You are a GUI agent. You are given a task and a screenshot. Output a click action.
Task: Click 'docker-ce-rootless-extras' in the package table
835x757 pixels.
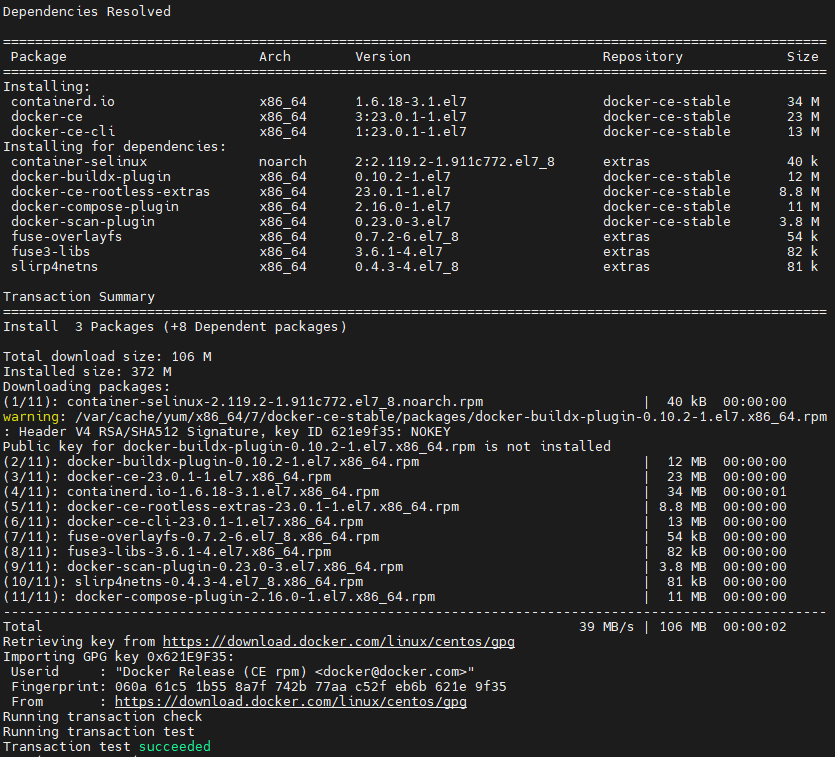tap(111, 192)
